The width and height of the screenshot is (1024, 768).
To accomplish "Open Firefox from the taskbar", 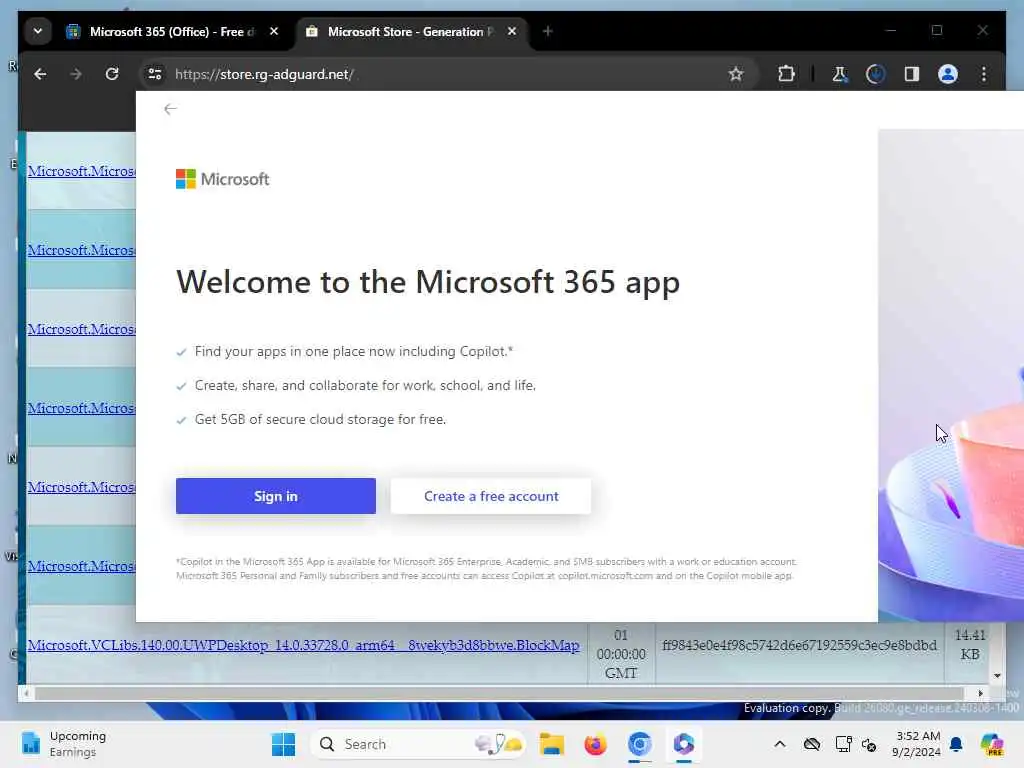I will point(596,744).
